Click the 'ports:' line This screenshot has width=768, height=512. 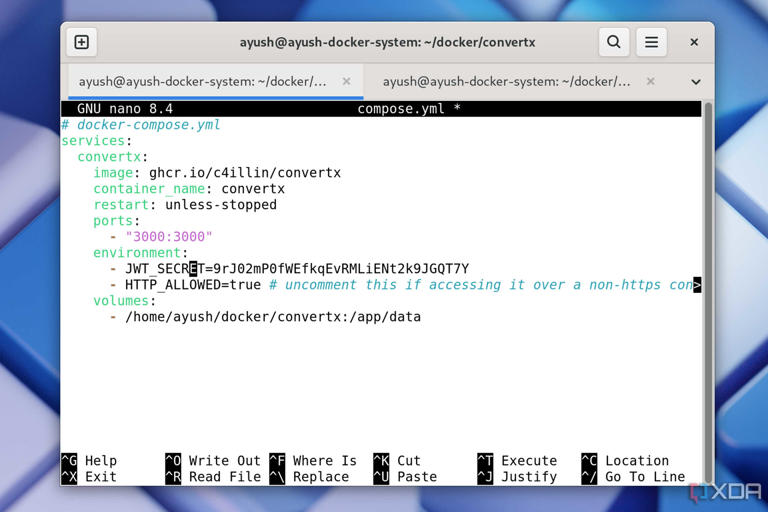[x=117, y=221]
